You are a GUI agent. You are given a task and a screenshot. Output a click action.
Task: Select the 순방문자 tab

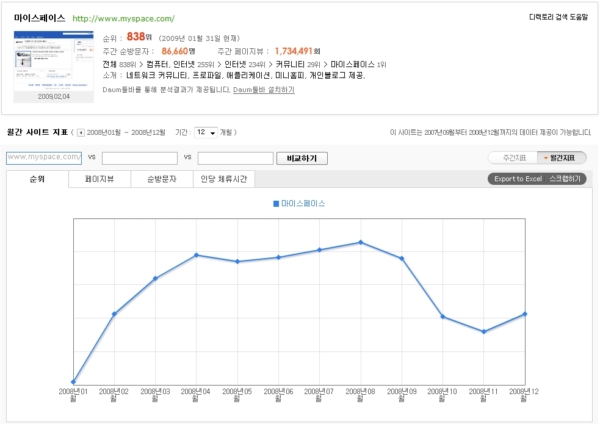pos(161,179)
